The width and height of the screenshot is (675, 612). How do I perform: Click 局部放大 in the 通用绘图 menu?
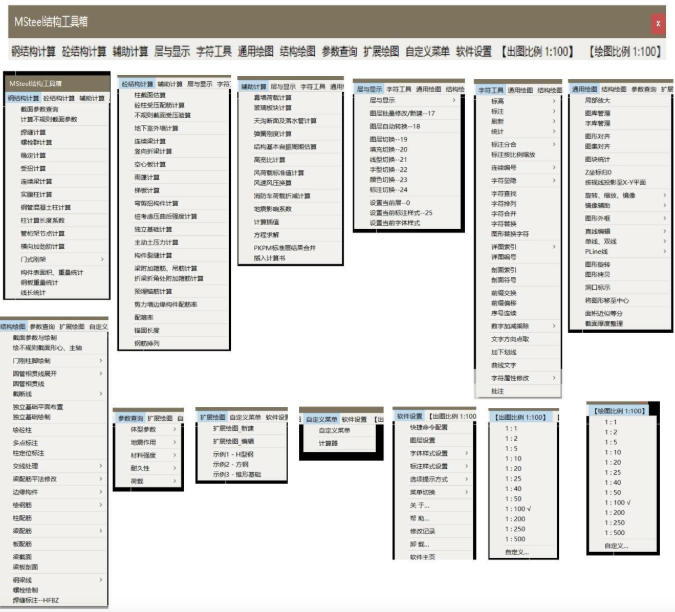(x=597, y=101)
